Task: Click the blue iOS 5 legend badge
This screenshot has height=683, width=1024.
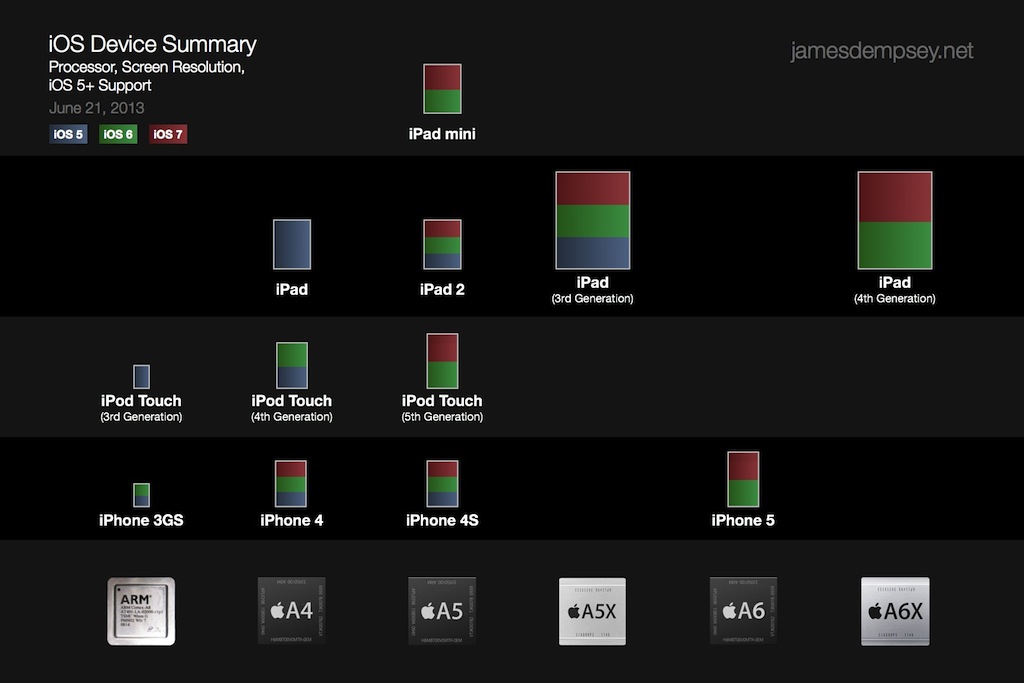Action: (x=69, y=134)
